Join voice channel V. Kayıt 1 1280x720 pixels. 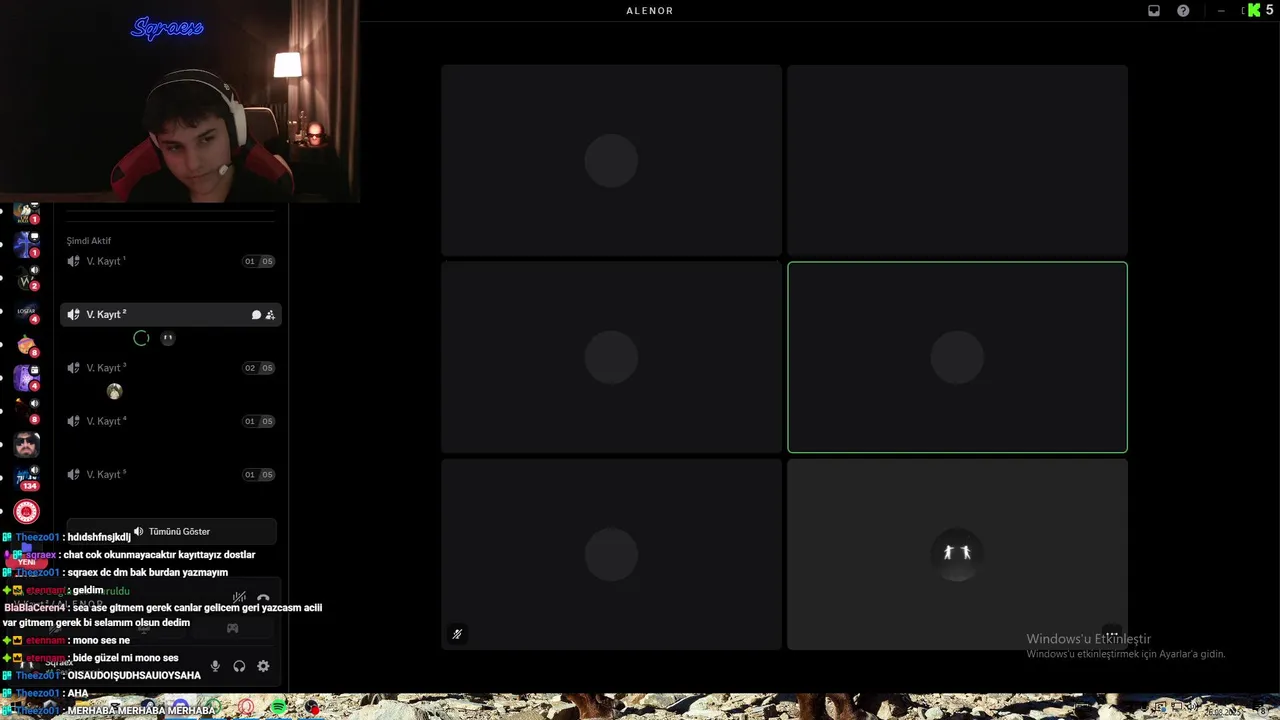point(171,261)
